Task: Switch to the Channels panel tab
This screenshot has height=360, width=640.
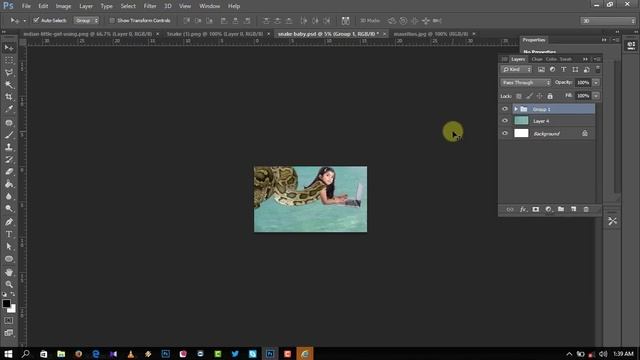Action: [537, 59]
